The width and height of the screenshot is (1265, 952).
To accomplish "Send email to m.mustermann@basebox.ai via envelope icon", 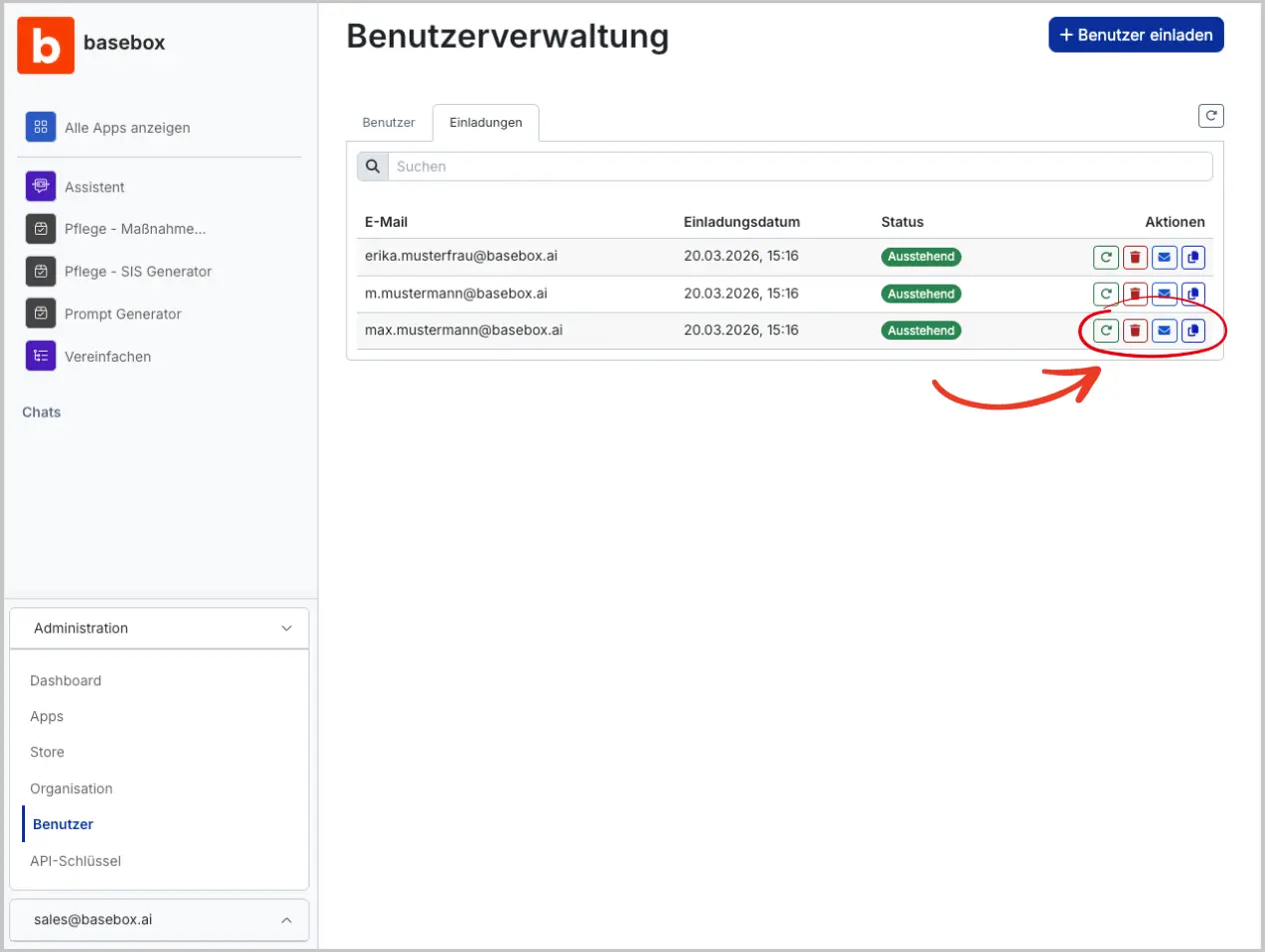I will coord(1164,294).
